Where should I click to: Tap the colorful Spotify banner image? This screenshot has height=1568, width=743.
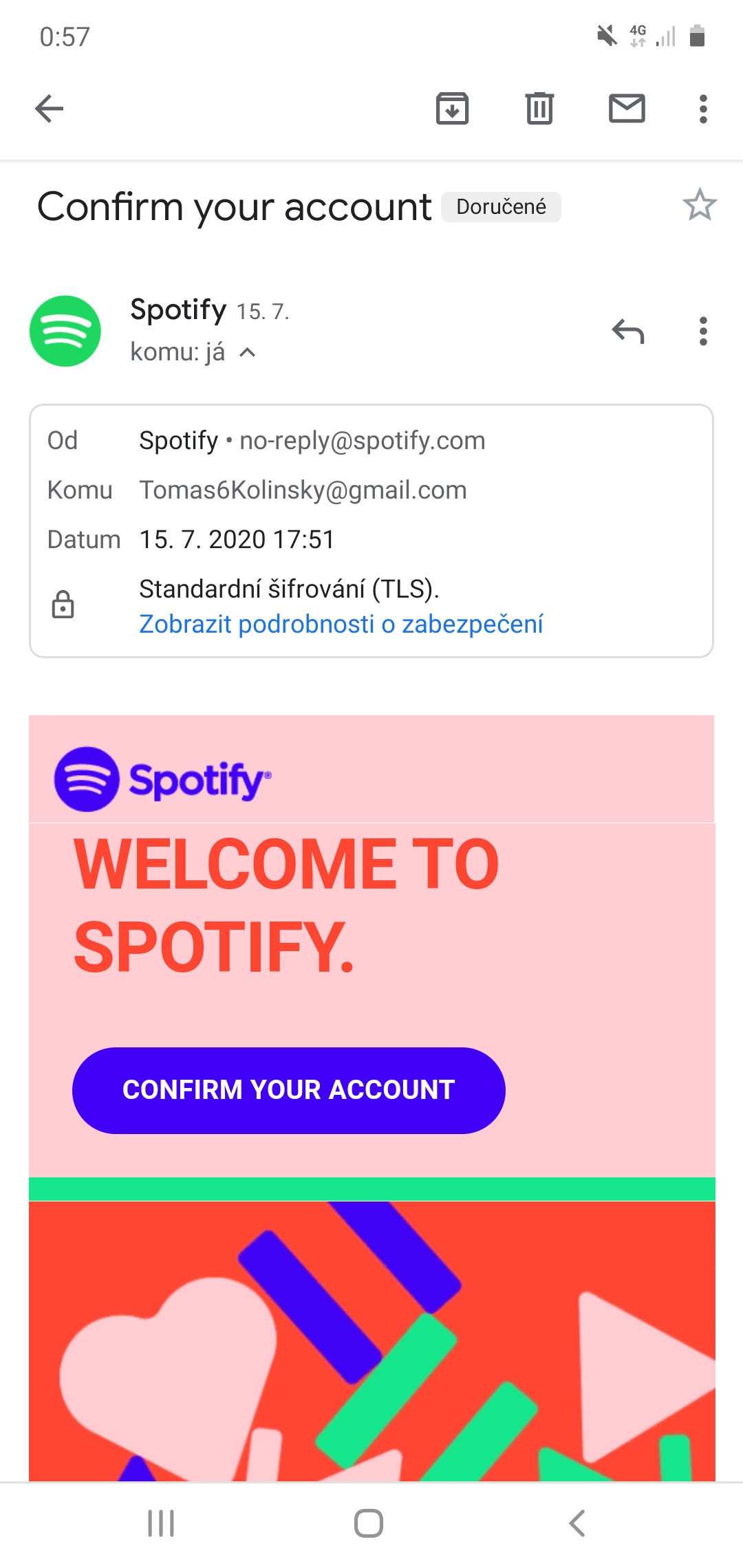371,1341
